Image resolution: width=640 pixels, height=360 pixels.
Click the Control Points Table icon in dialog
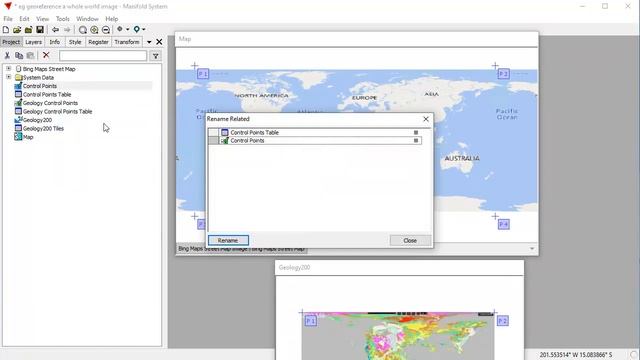pyautogui.click(x=224, y=132)
